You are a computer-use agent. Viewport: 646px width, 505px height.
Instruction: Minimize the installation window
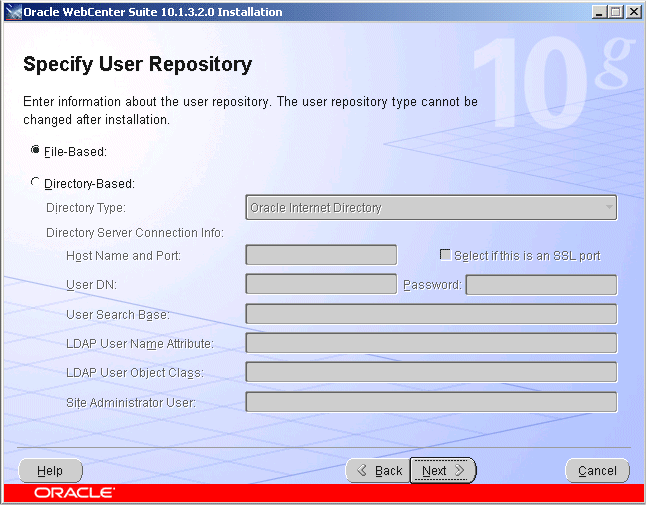pos(599,12)
